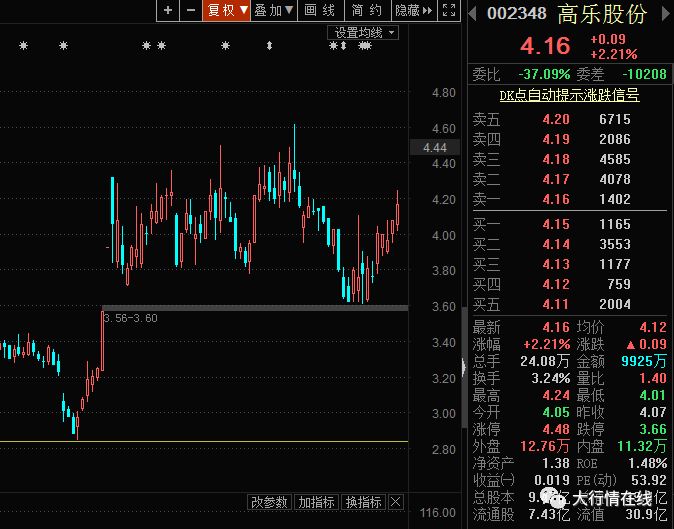
Task: Open the 叠加 overlay dropdown
Action: click(274, 10)
